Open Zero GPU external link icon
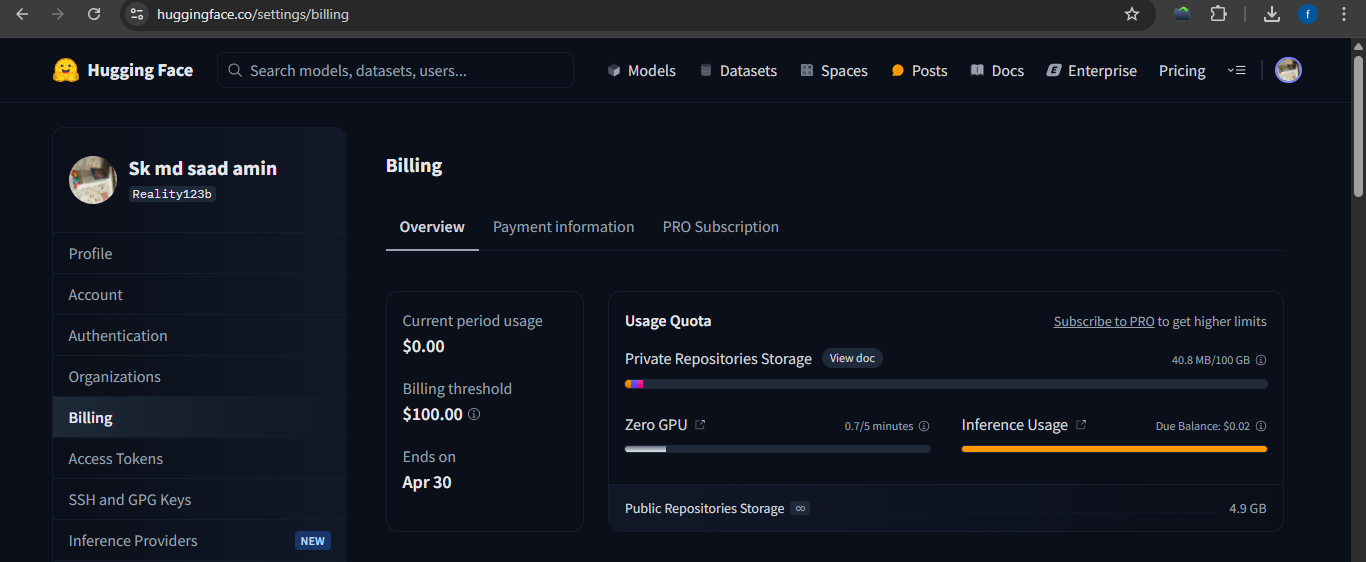Image resolution: width=1366 pixels, height=562 pixels. tap(700, 425)
